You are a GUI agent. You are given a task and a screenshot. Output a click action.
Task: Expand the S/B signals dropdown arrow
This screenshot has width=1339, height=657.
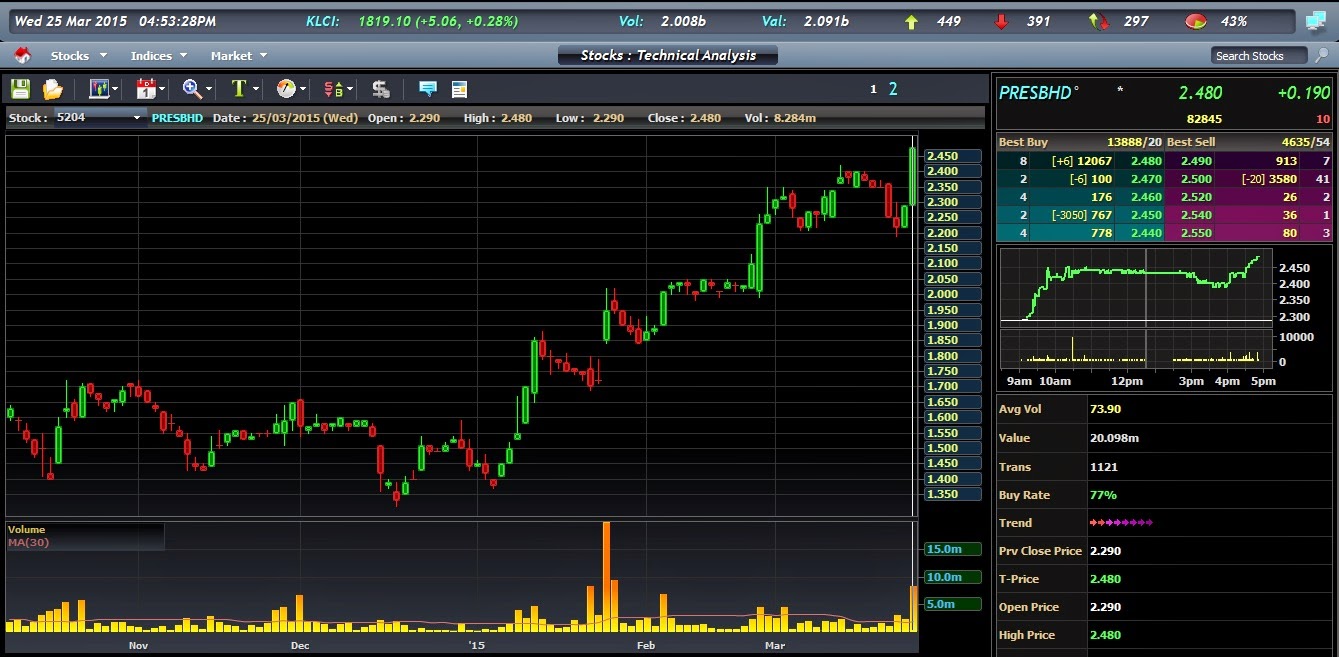(350, 90)
